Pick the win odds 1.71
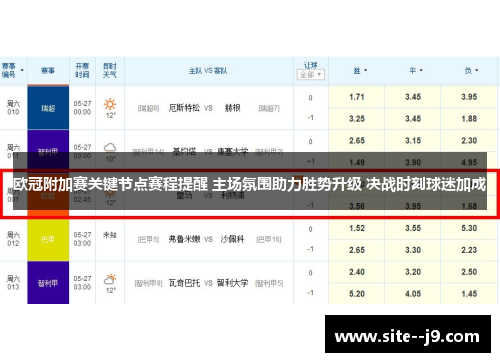Viewport: 500px width, 362px height. 357,97
